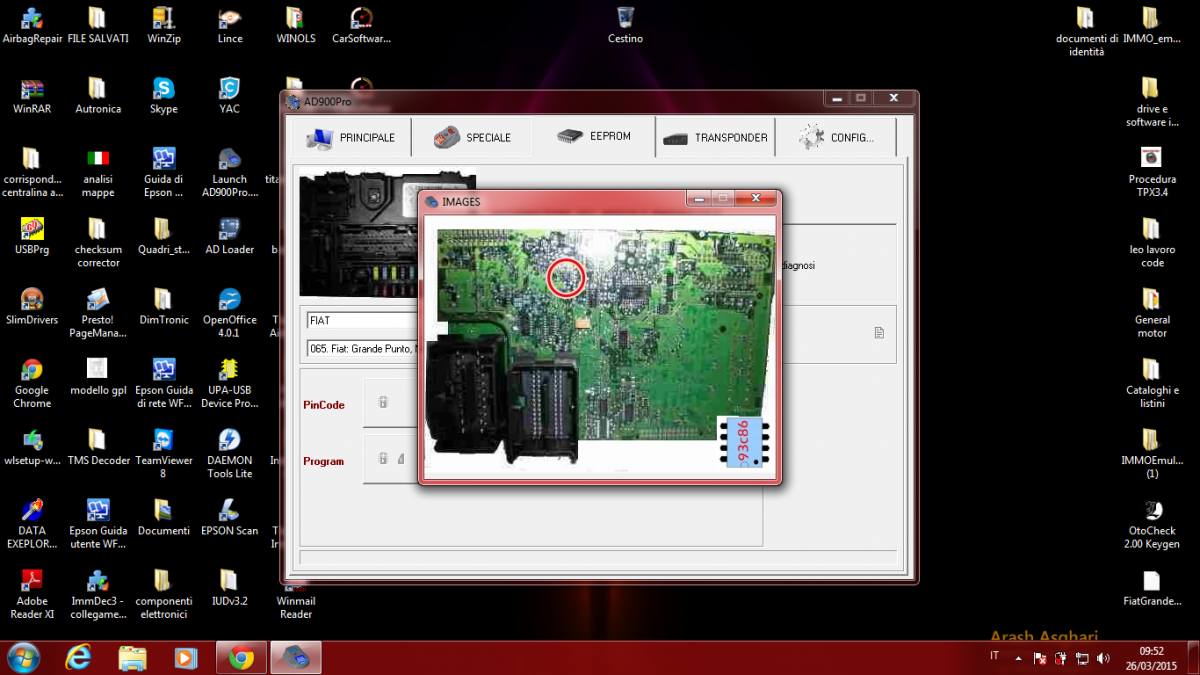Open the DimTronic folder
This screenshot has width=1200, height=675.
point(163,305)
